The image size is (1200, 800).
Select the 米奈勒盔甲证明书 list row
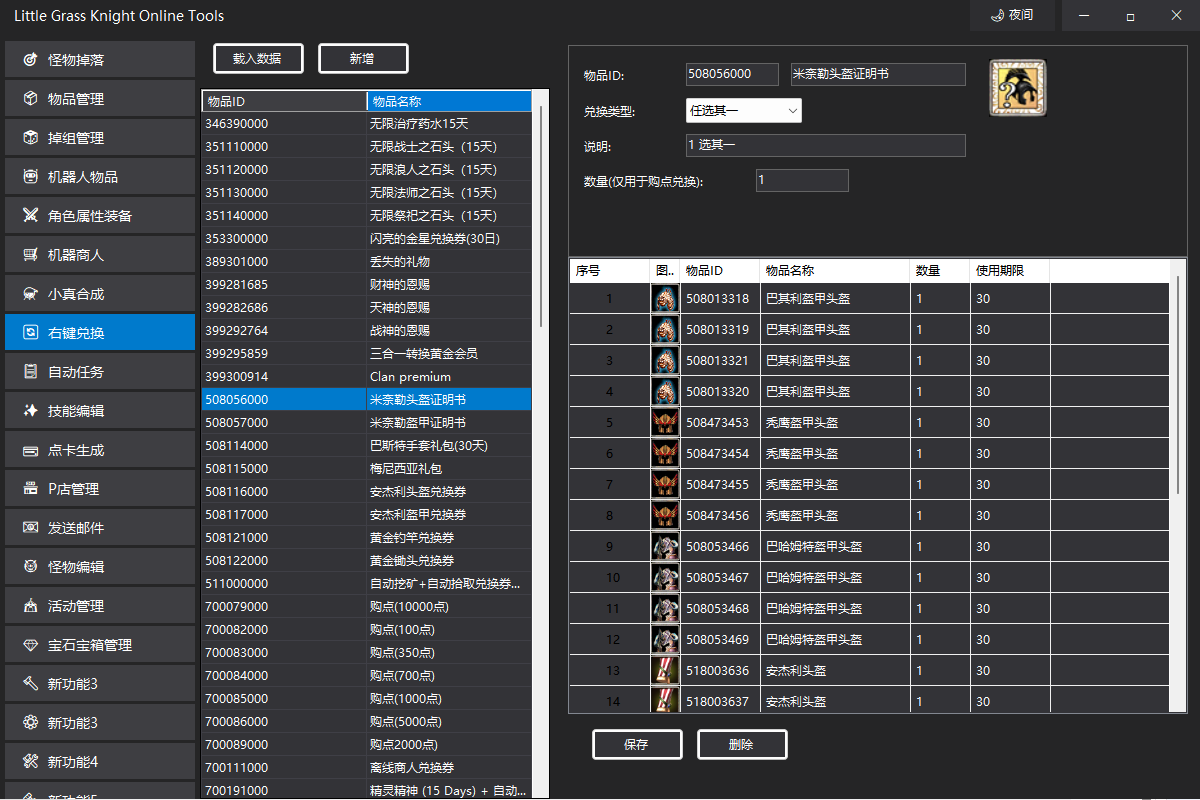[367, 423]
